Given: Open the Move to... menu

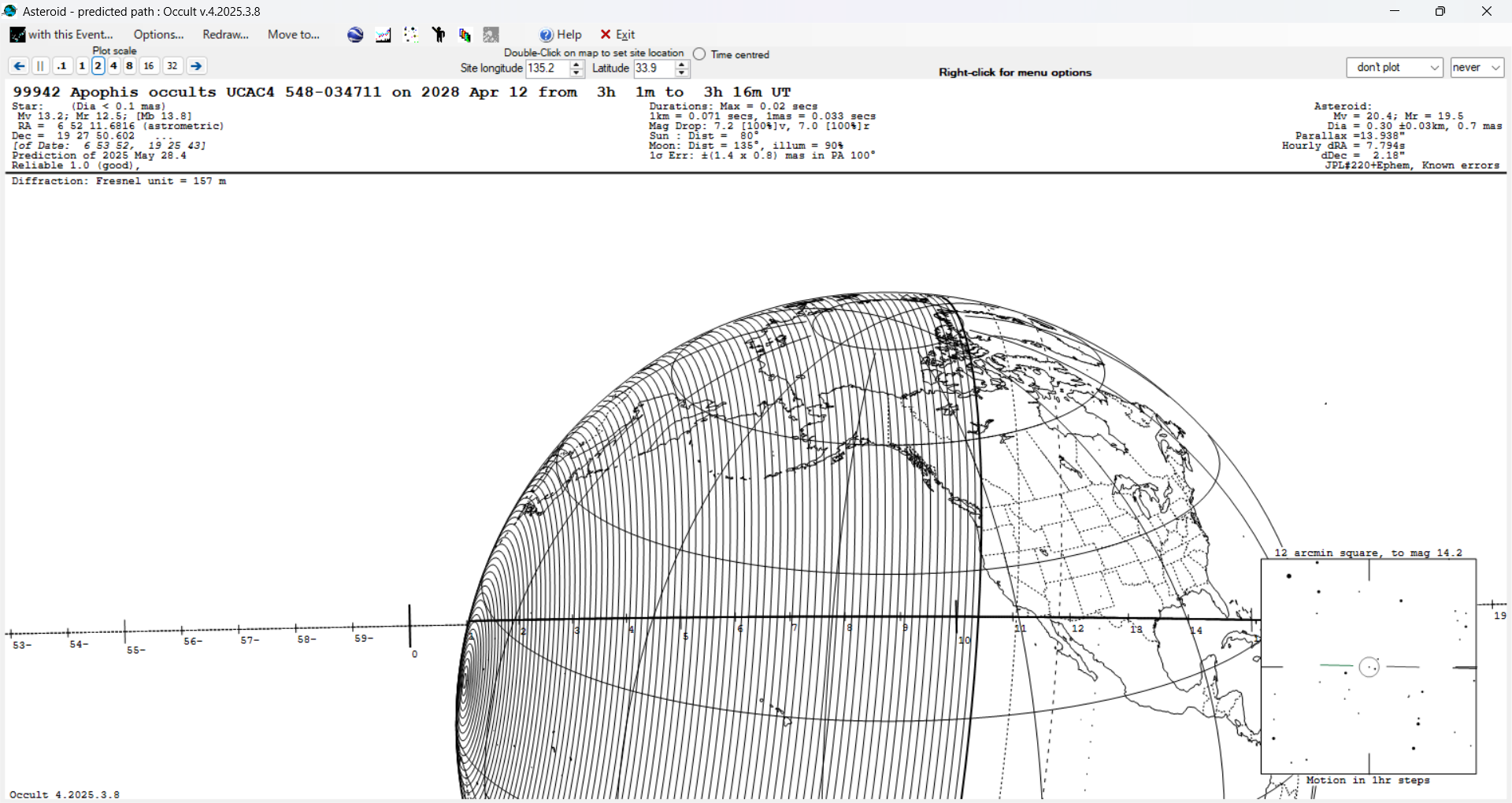Looking at the screenshot, I should point(293,35).
